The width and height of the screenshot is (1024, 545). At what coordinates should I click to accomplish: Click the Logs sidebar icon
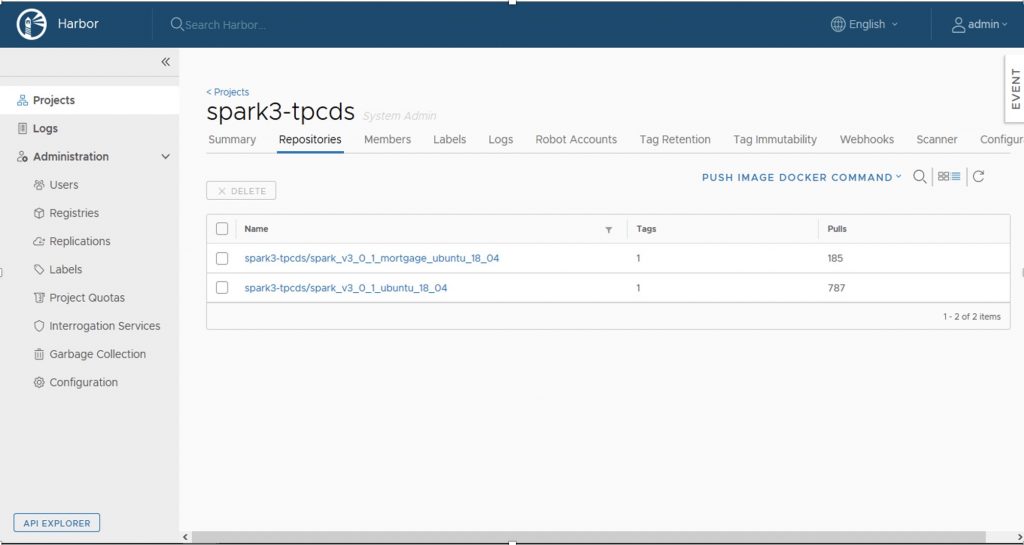coord(22,129)
